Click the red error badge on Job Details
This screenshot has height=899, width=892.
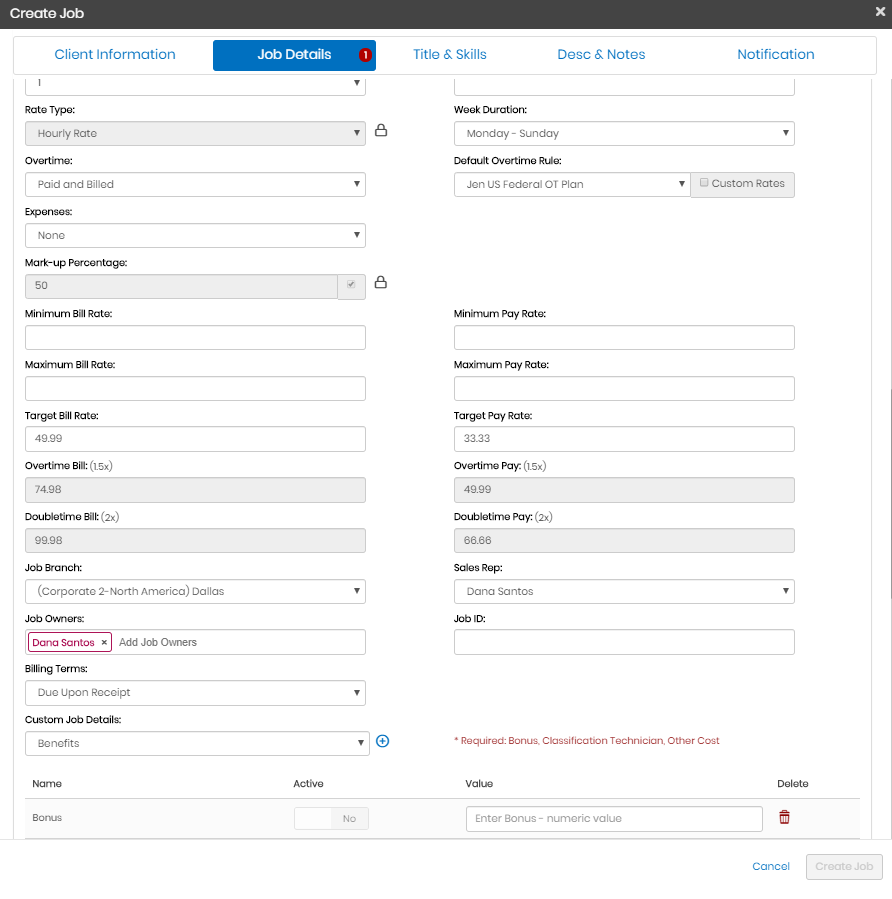(365, 55)
